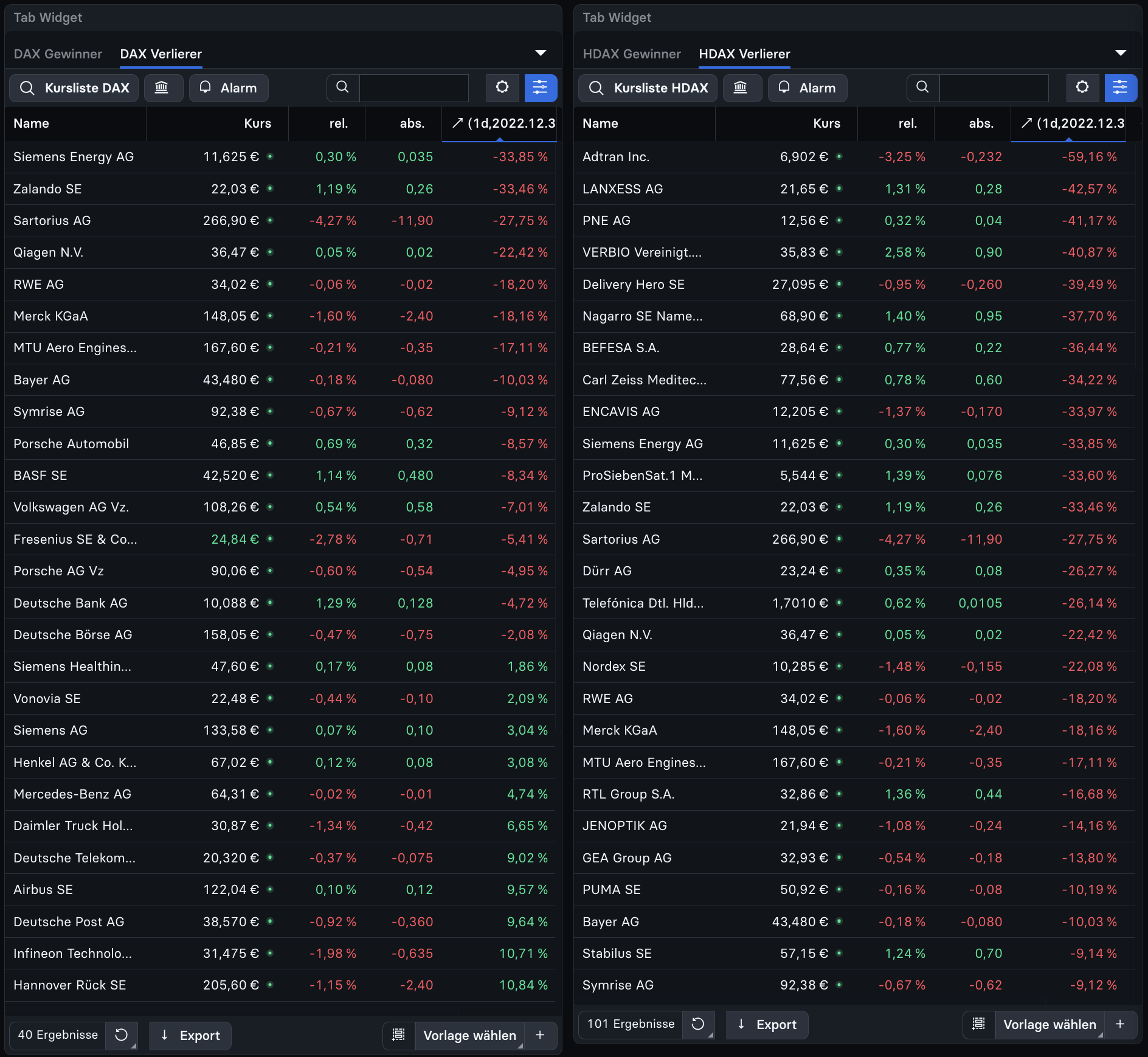
Task: Click the 10,84 % value for Hannover Rück SE
Action: point(524,985)
